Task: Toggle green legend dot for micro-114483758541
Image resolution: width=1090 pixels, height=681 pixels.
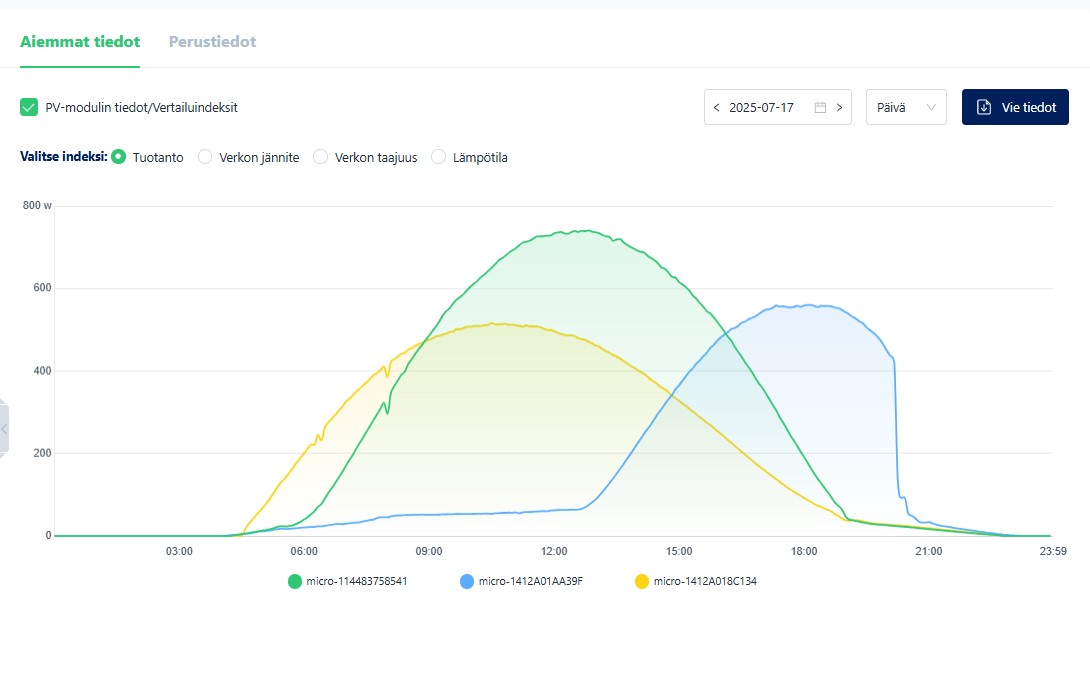Action: (294, 581)
